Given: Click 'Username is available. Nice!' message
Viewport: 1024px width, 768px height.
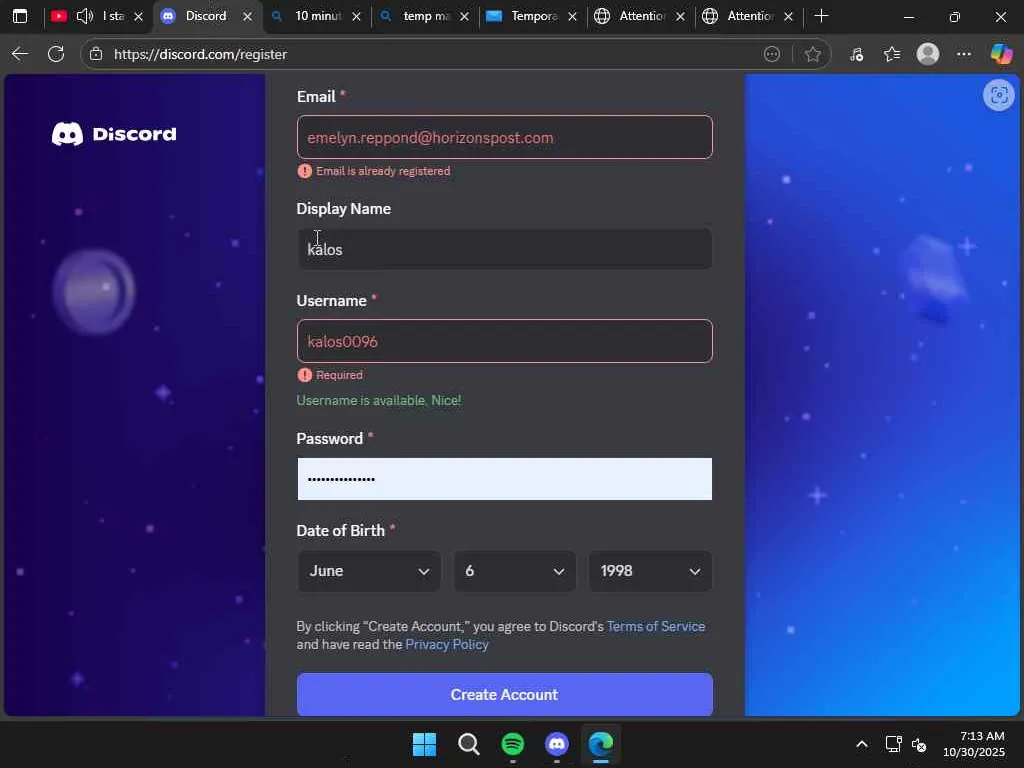Looking at the screenshot, I should [379, 400].
